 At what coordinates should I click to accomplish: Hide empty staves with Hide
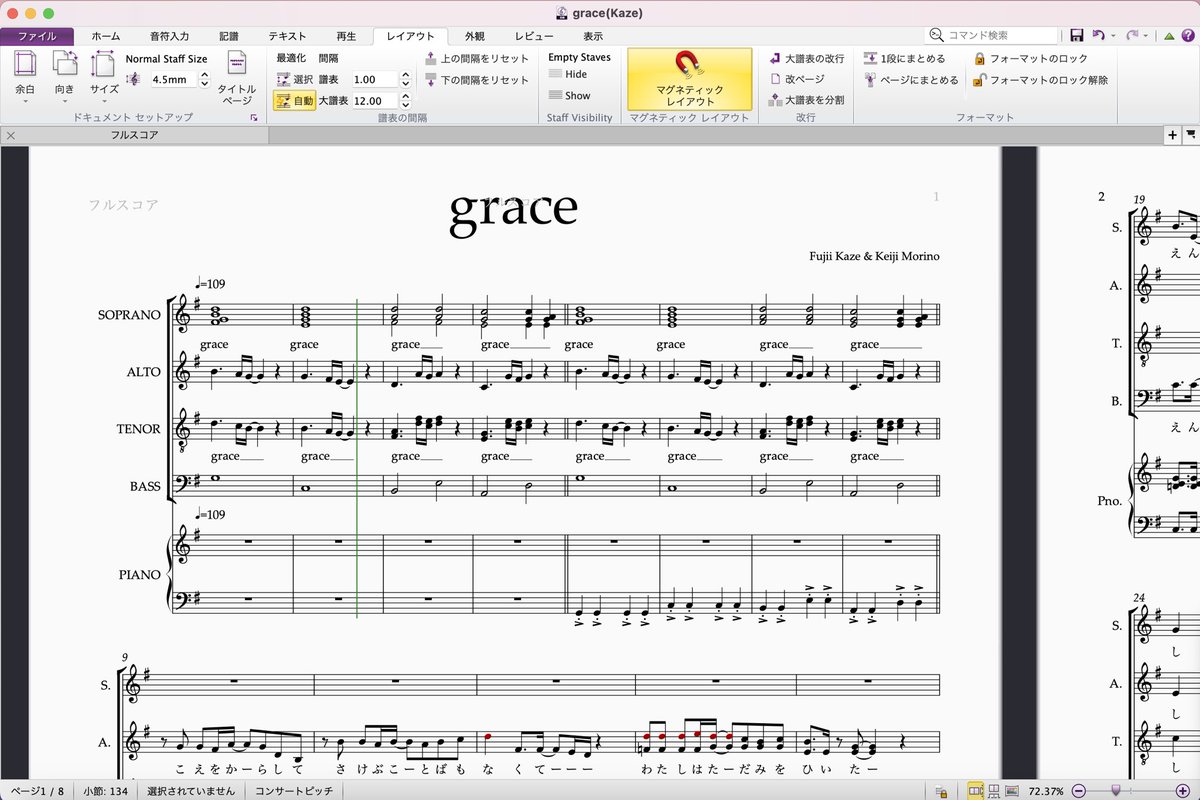tap(568, 74)
